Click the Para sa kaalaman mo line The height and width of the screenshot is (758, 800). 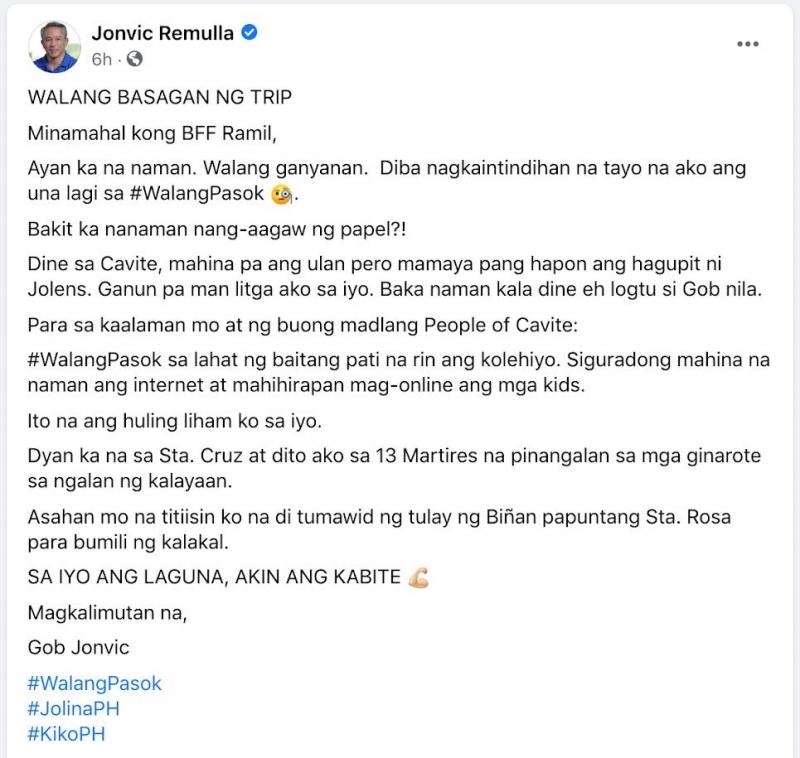point(303,325)
